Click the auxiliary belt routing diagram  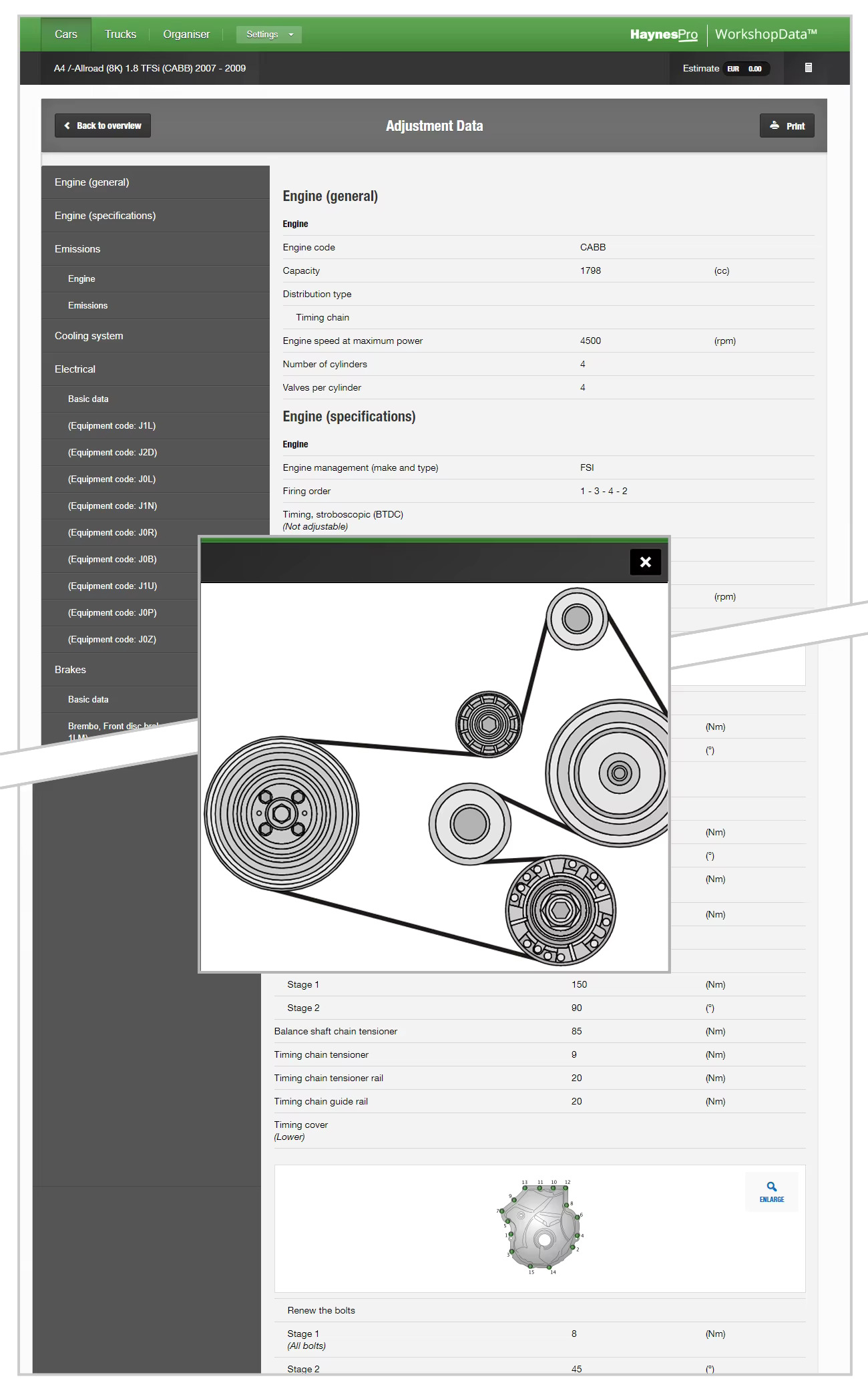point(435,777)
